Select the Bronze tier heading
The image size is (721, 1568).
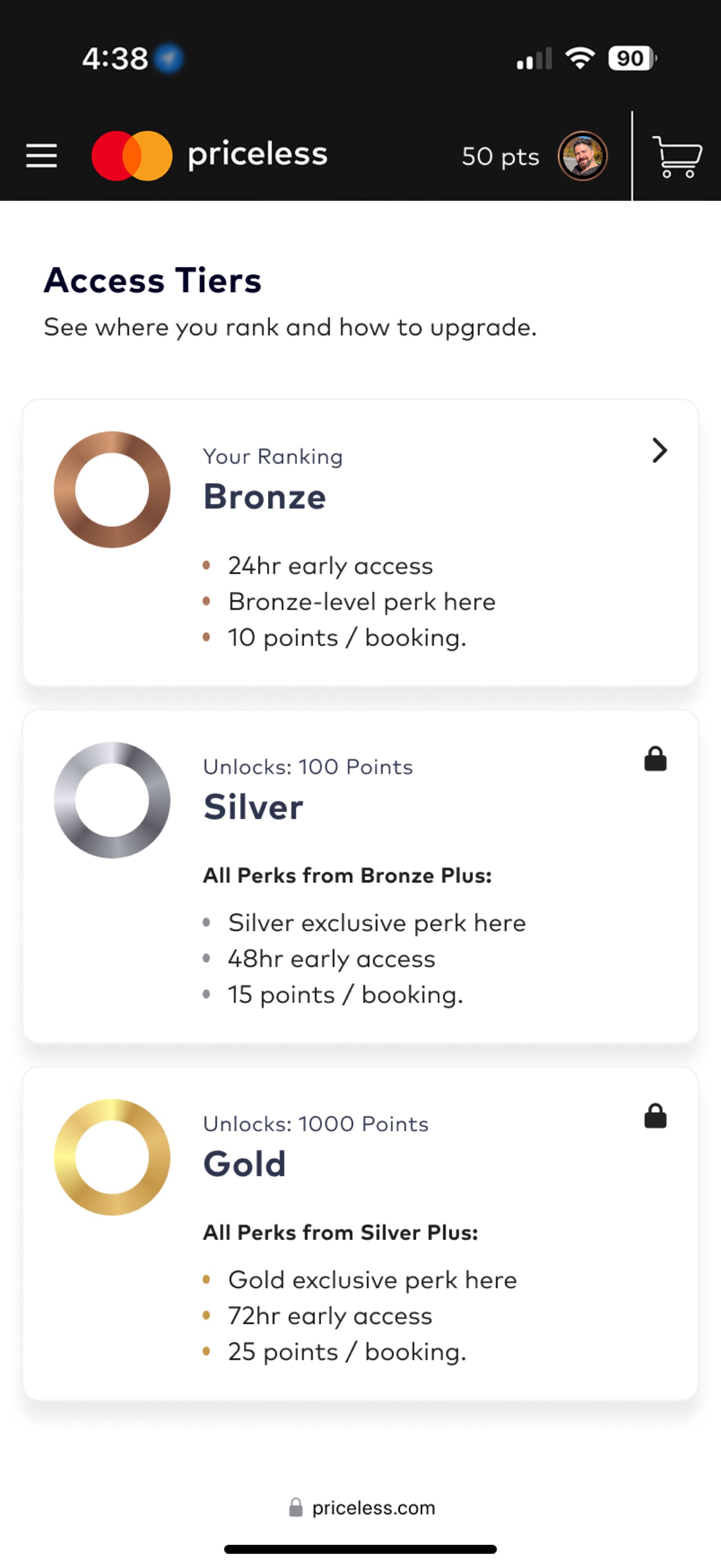(x=265, y=497)
